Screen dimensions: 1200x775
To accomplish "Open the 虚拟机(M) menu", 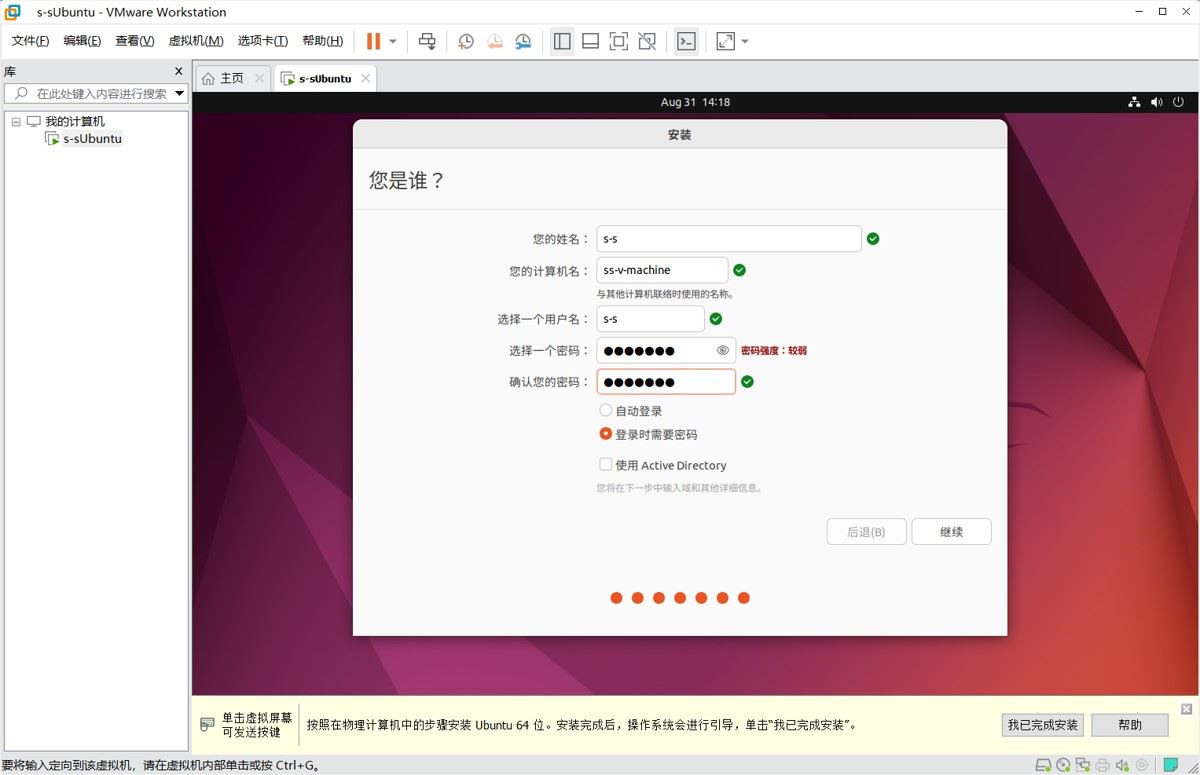I will pyautogui.click(x=196, y=41).
